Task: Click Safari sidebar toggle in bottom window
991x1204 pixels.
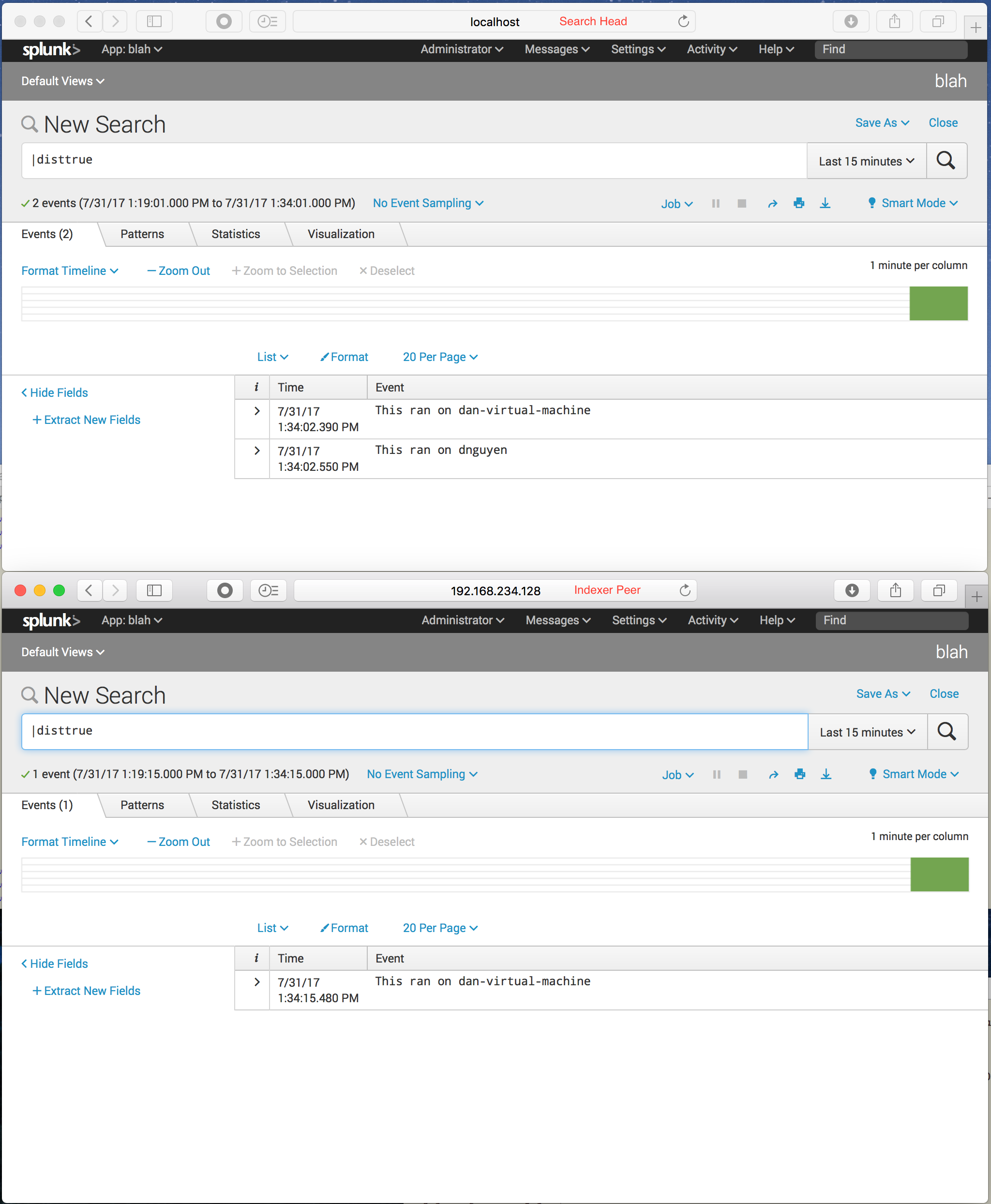Action: point(154,590)
